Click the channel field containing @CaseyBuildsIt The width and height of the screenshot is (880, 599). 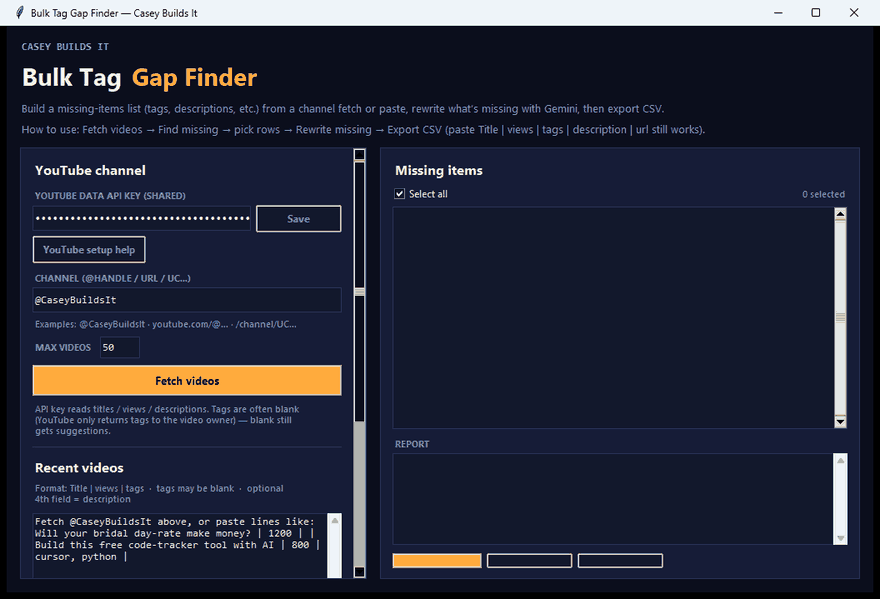[187, 300]
